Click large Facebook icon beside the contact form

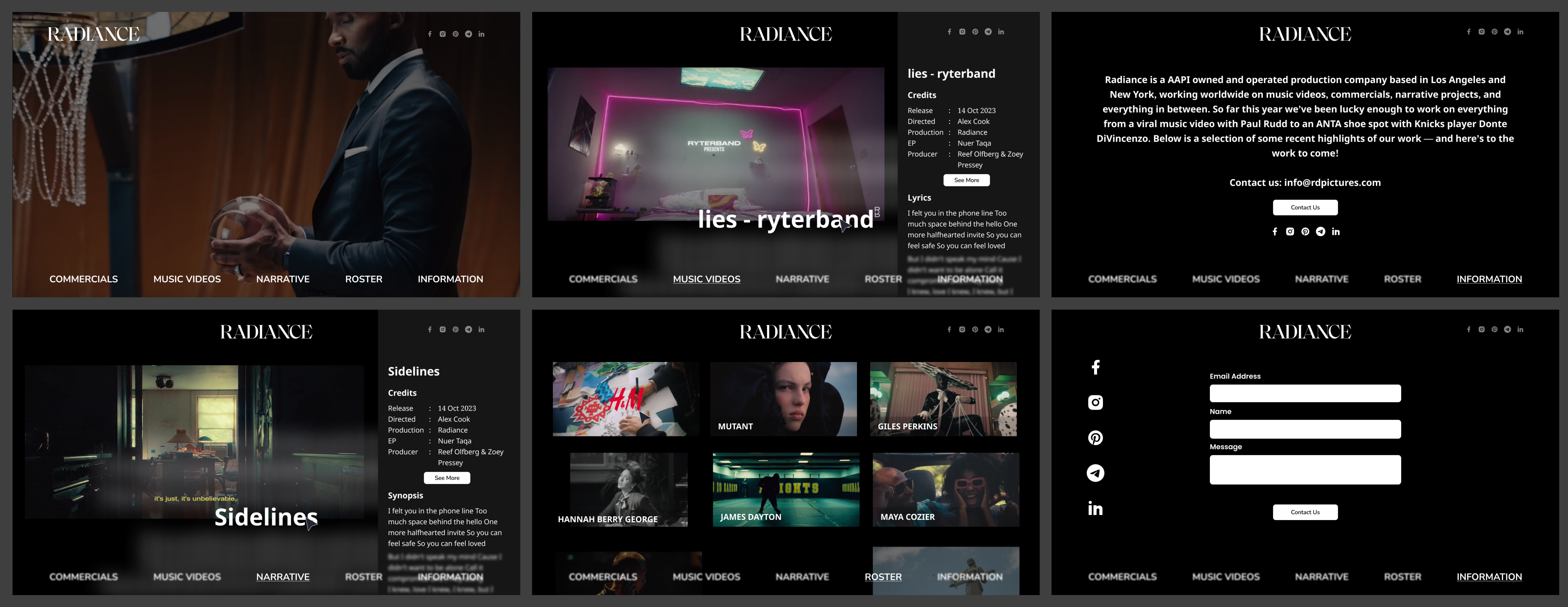tap(1095, 367)
